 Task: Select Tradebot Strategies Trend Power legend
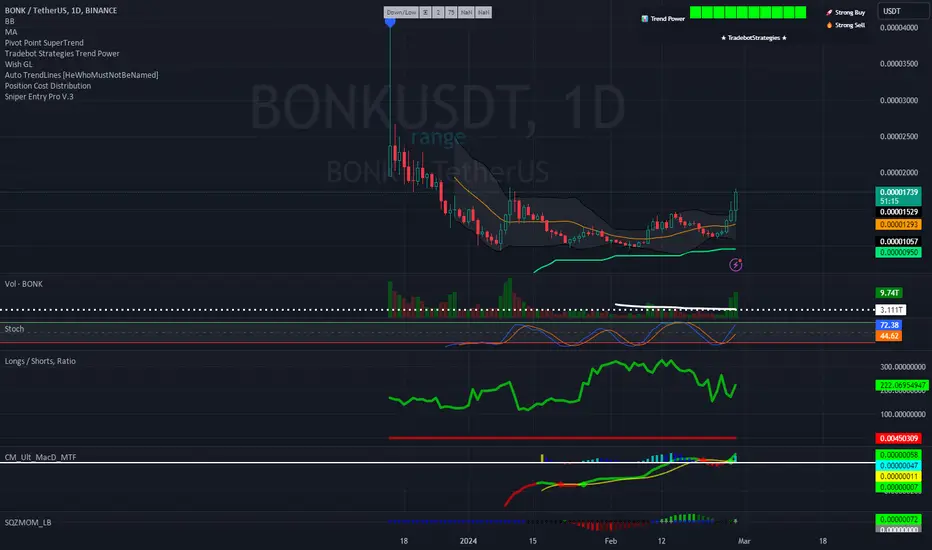pyautogui.click(x=62, y=53)
